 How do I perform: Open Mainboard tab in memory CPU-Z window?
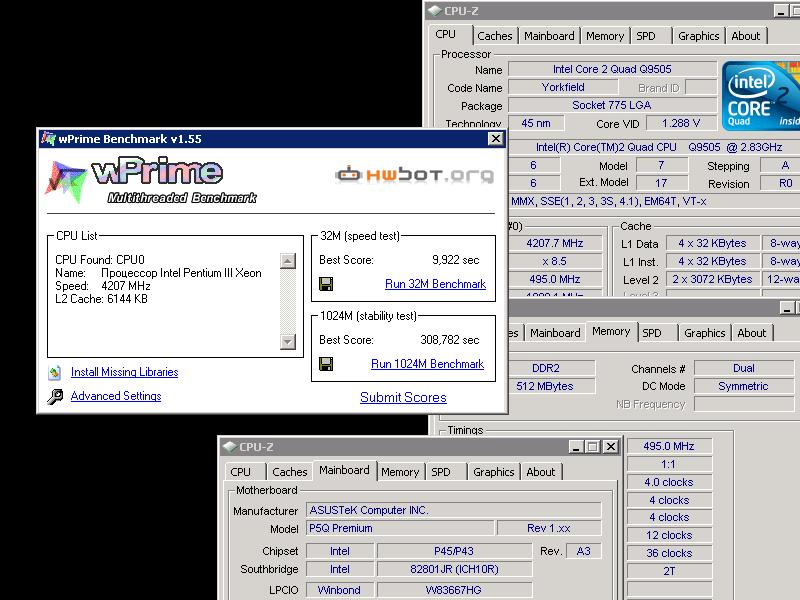point(555,333)
